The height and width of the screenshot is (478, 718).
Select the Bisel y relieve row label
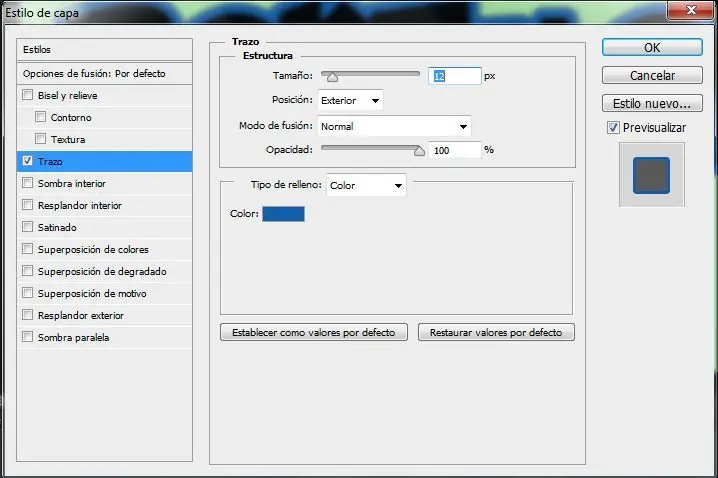[68, 96]
